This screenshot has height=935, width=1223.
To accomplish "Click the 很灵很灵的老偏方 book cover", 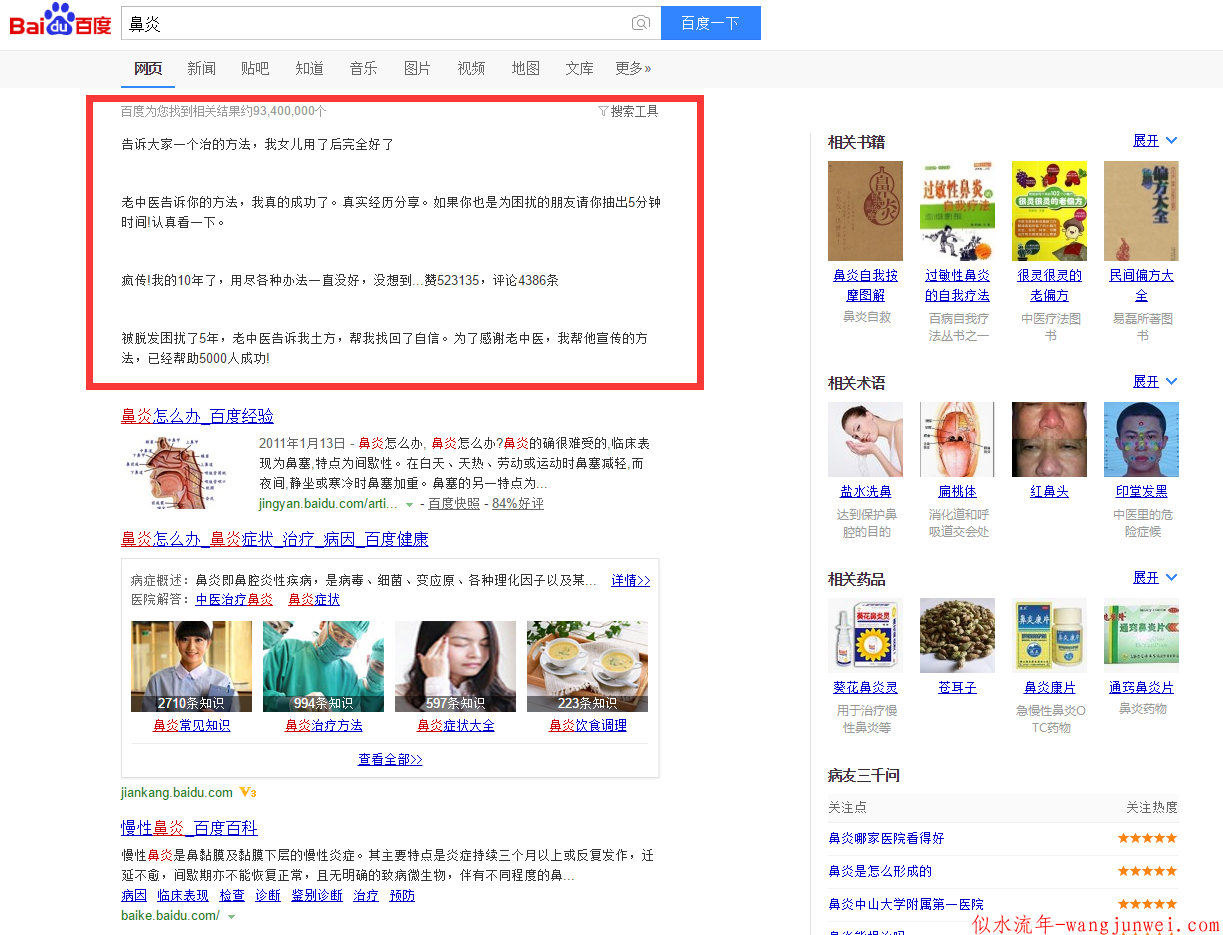I will (1049, 211).
